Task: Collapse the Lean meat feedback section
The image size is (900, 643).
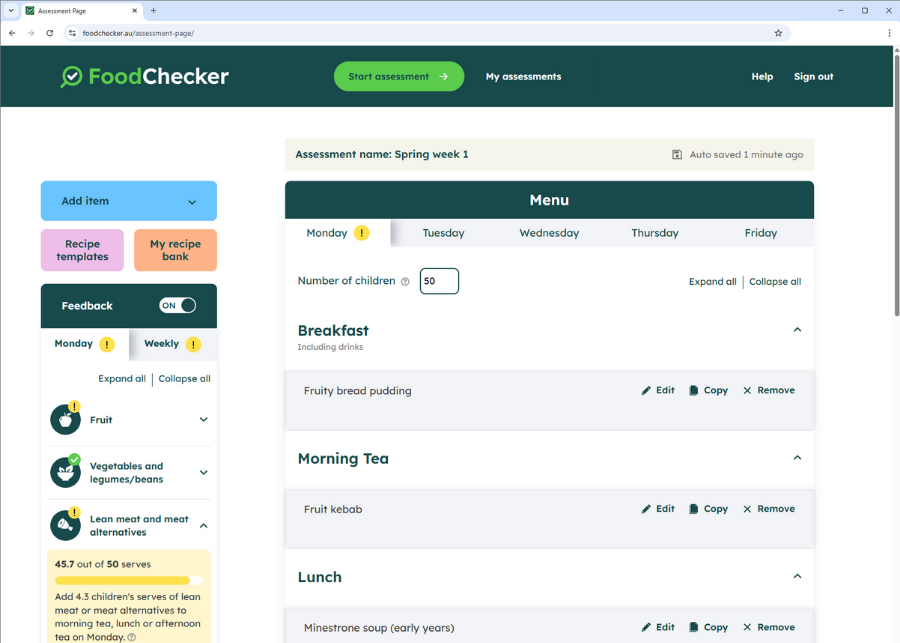Action: click(203, 525)
